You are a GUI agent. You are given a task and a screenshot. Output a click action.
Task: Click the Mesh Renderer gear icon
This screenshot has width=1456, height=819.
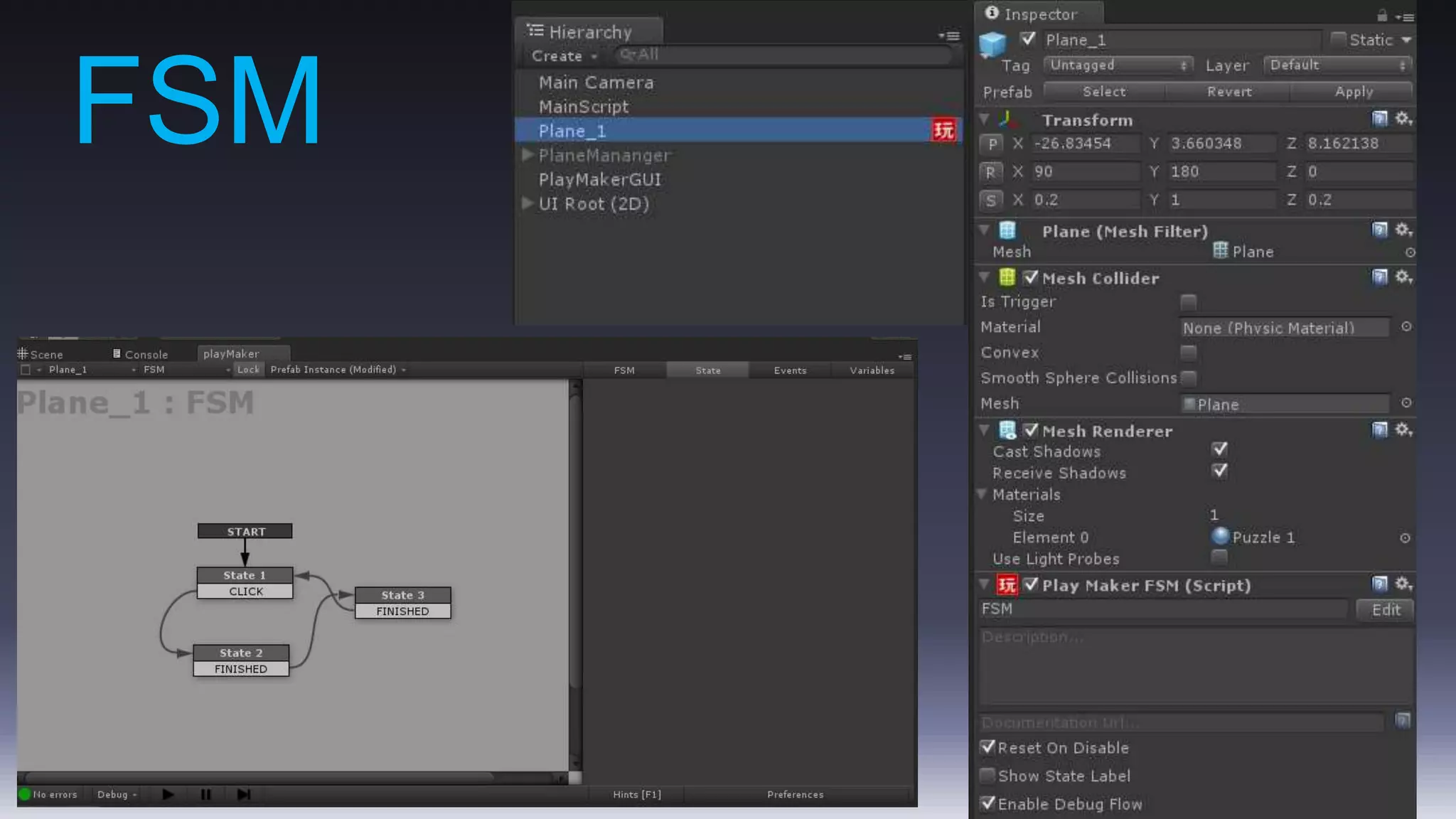tap(1403, 430)
